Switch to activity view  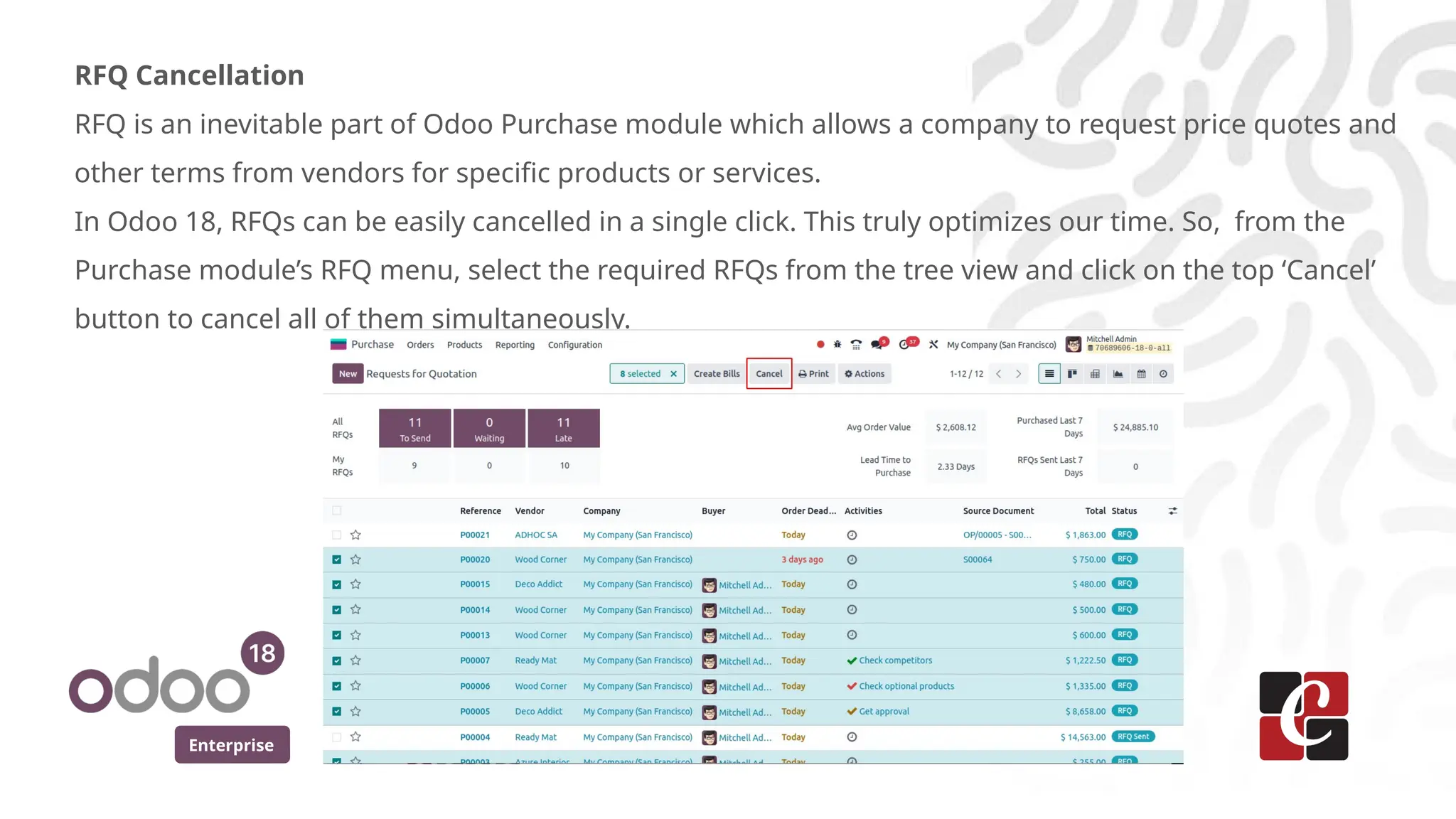tap(1163, 374)
